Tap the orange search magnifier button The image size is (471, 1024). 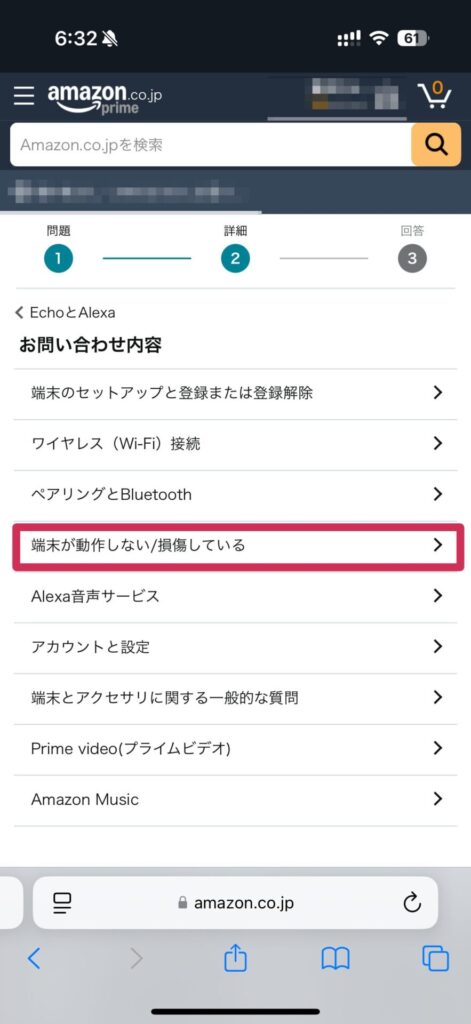(x=436, y=144)
